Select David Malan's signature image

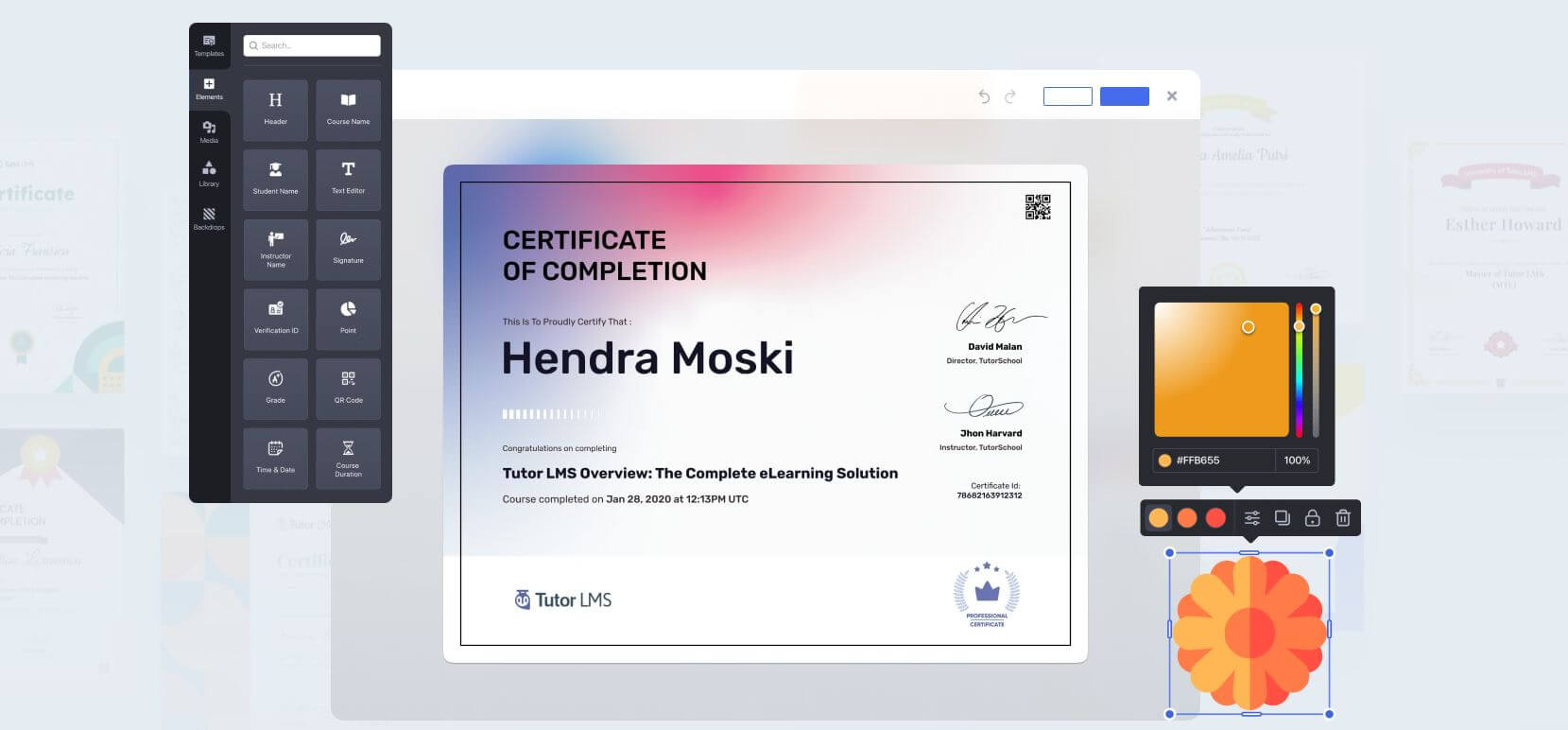coord(1000,318)
